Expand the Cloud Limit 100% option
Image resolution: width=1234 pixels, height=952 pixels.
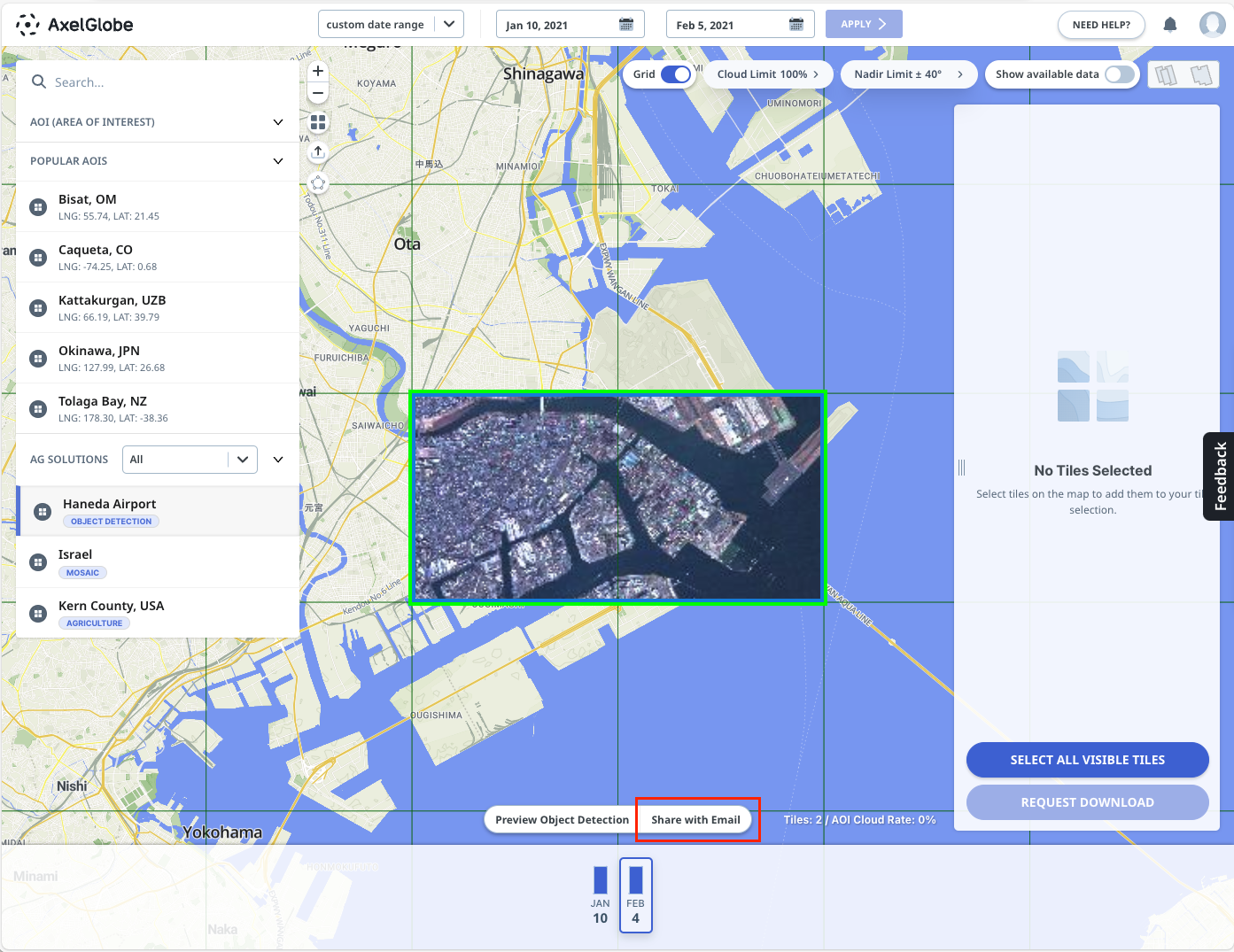pyautogui.click(x=767, y=74)
